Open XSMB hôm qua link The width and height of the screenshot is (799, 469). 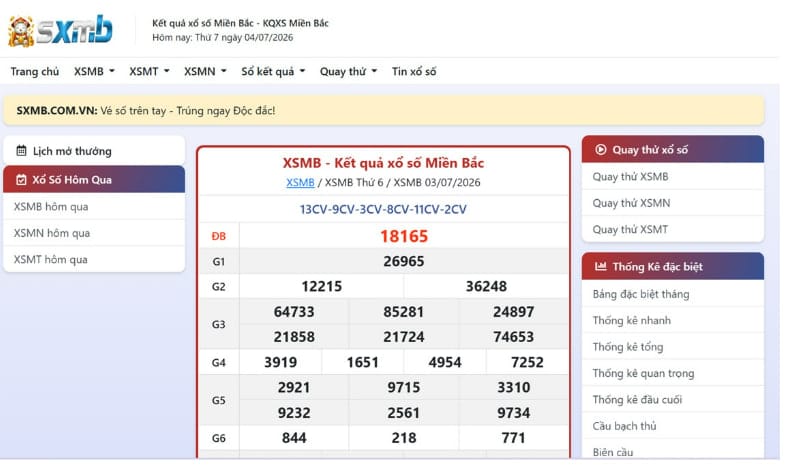pyautogui.click(x=51, y=206)
